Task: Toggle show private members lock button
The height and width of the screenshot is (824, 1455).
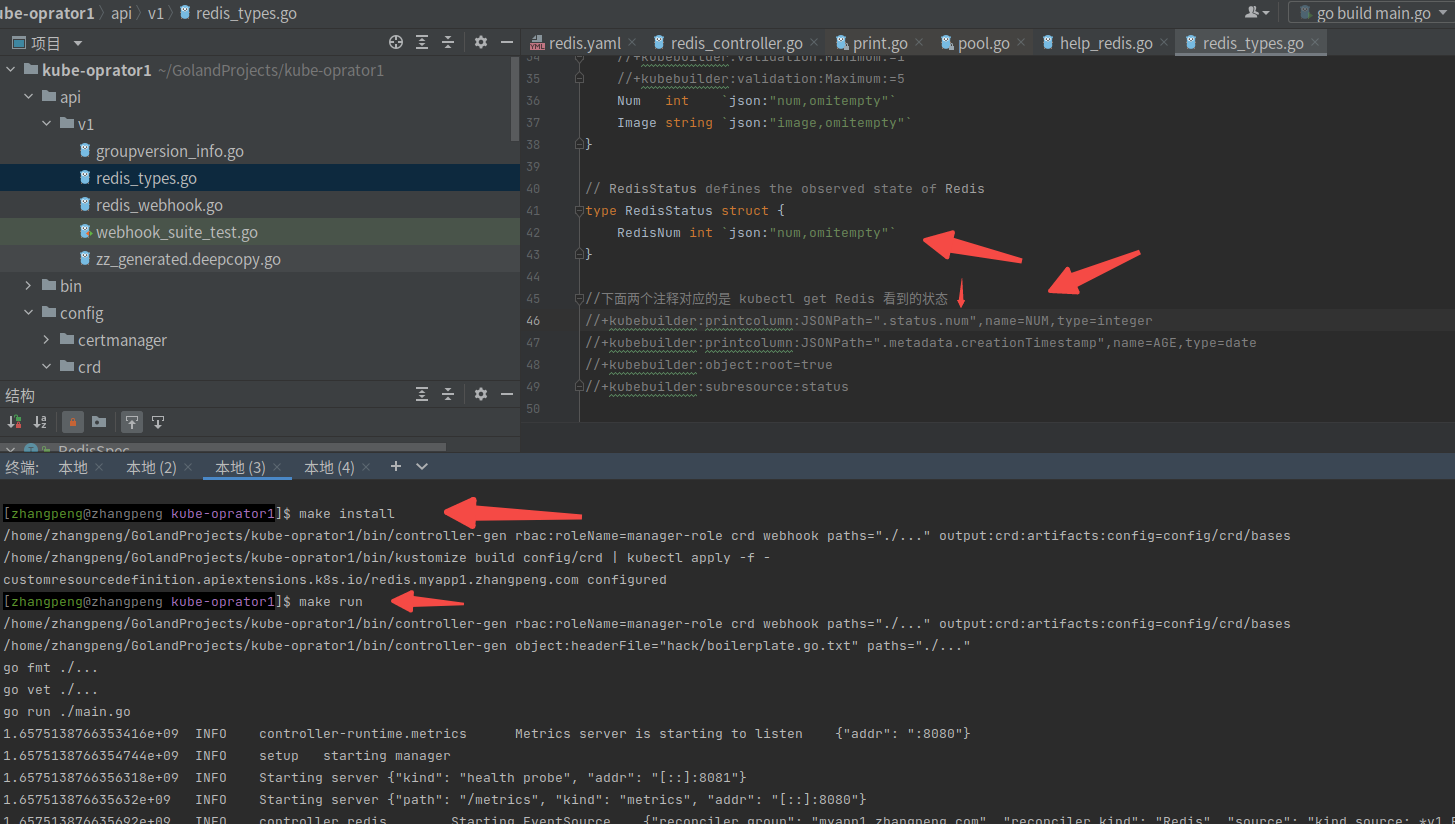Action: [73, 422]
